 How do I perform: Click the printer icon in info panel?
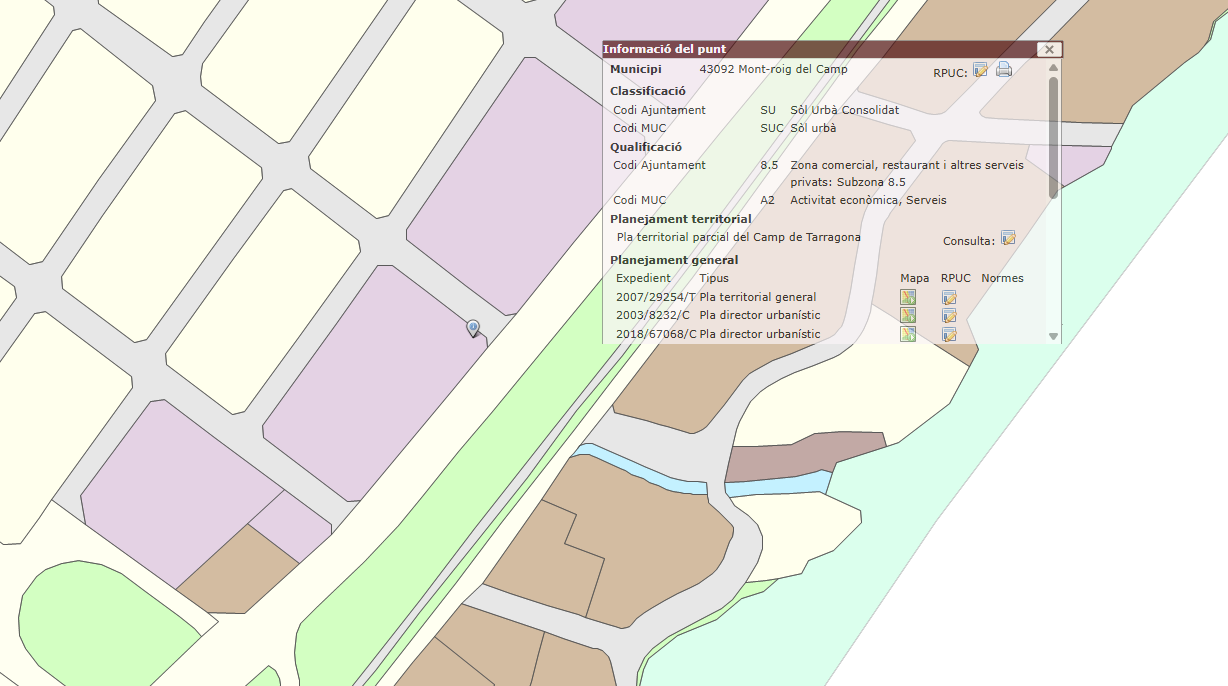click(1004, 70)
